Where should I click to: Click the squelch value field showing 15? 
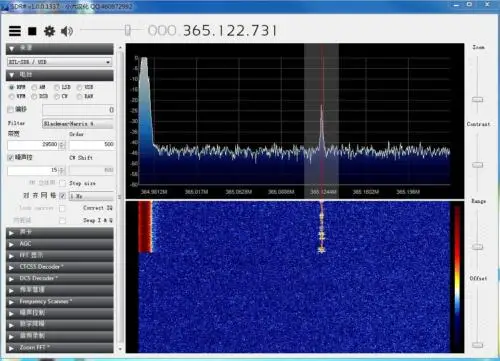tap(33, 171)
